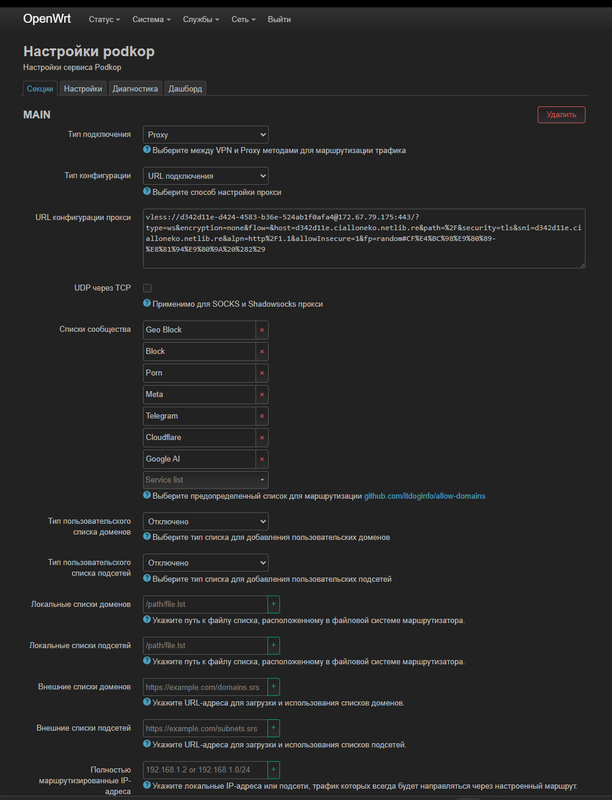Image resolution: width=612 pixels, height=800 pixels.
Task: Add entry to Локальные списки доменов
Action: pyautogui.click(x=273, y=604)
